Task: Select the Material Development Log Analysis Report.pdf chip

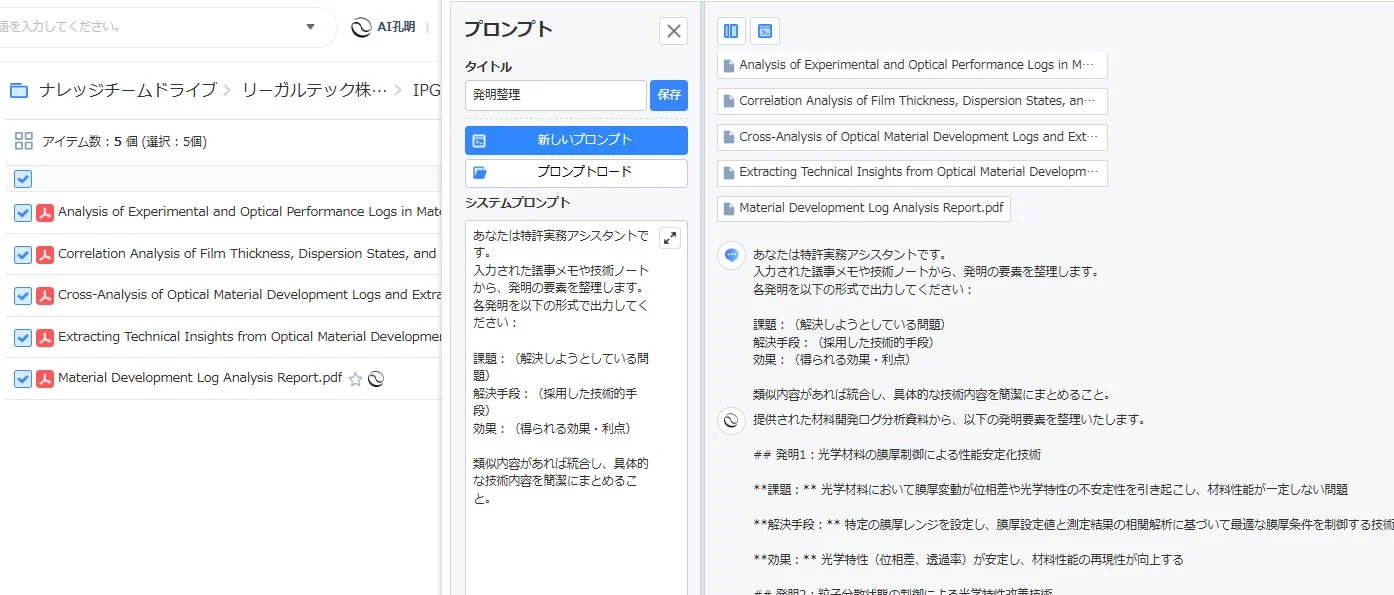Action: click(863, 209)
